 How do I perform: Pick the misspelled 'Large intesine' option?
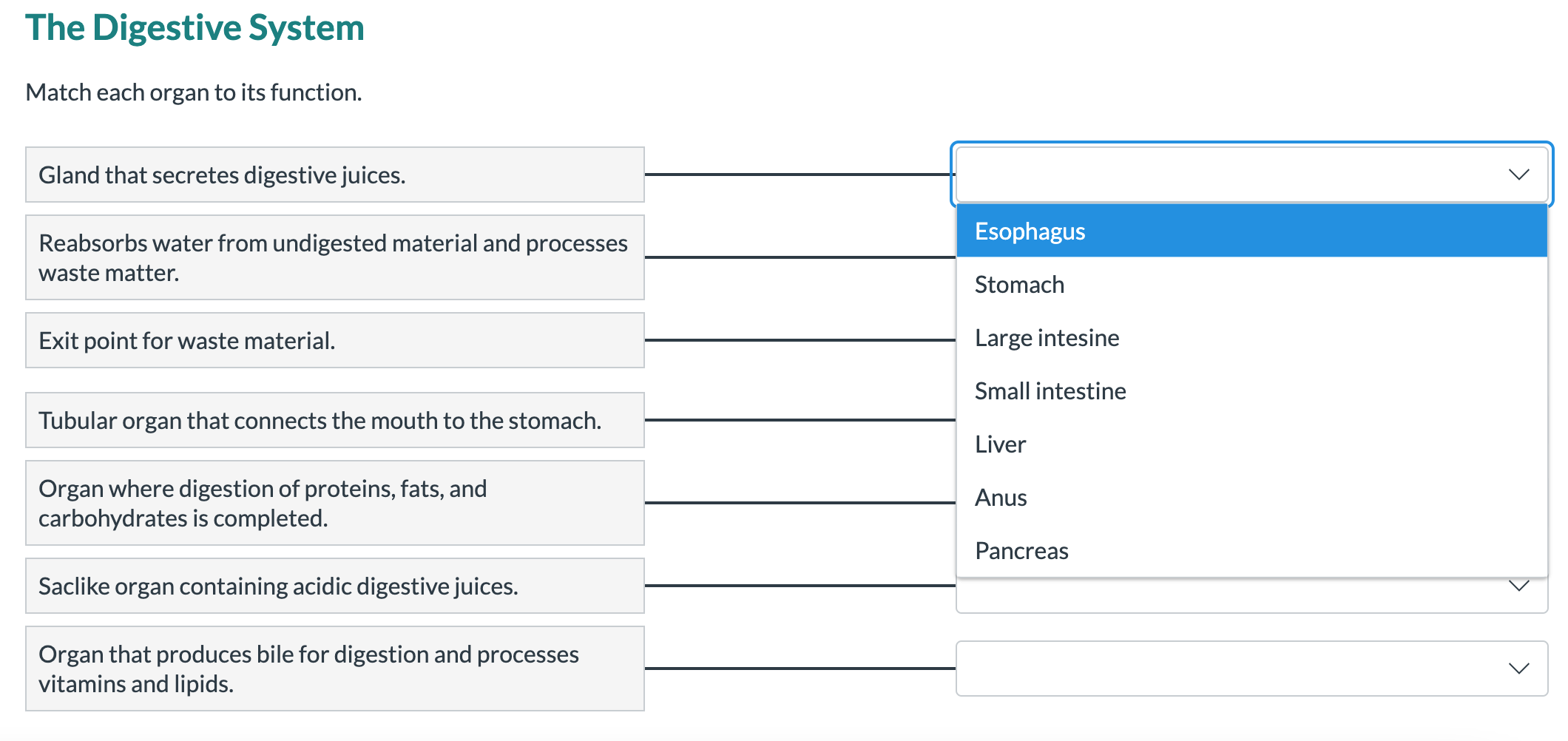pyautogui.click(x=1047, y=338)
